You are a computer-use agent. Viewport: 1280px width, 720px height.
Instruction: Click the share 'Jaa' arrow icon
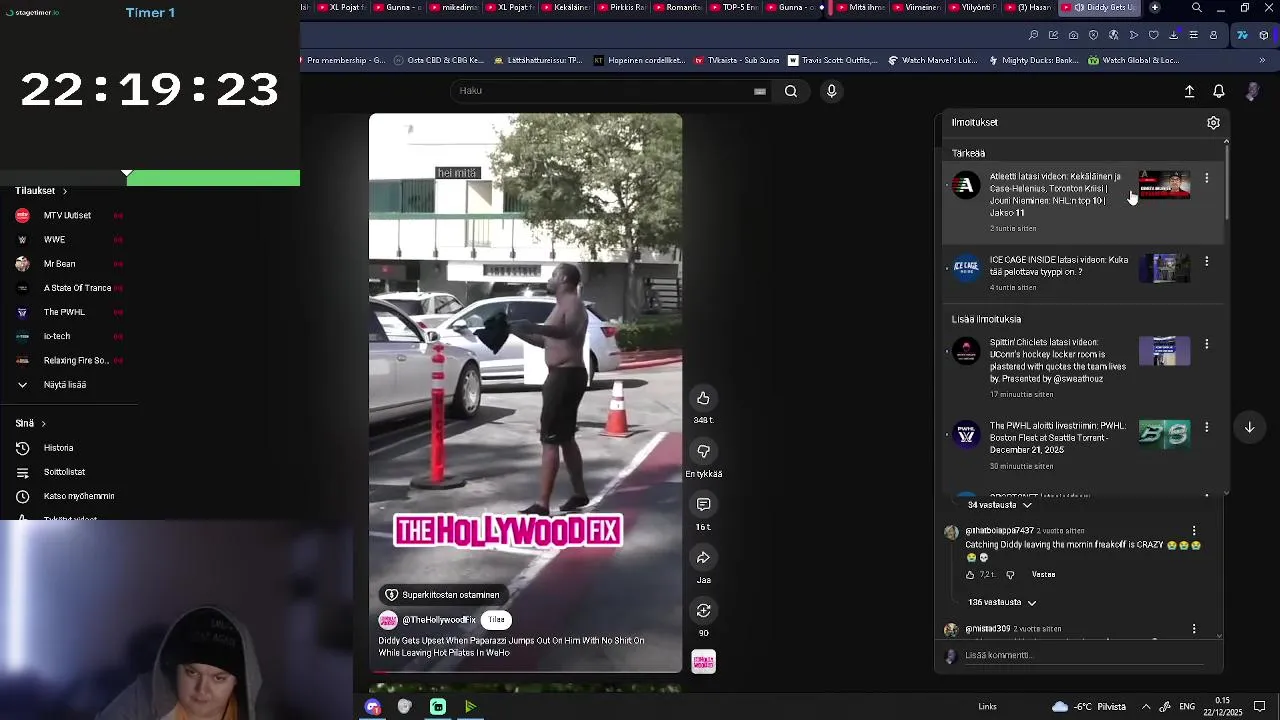703,557
